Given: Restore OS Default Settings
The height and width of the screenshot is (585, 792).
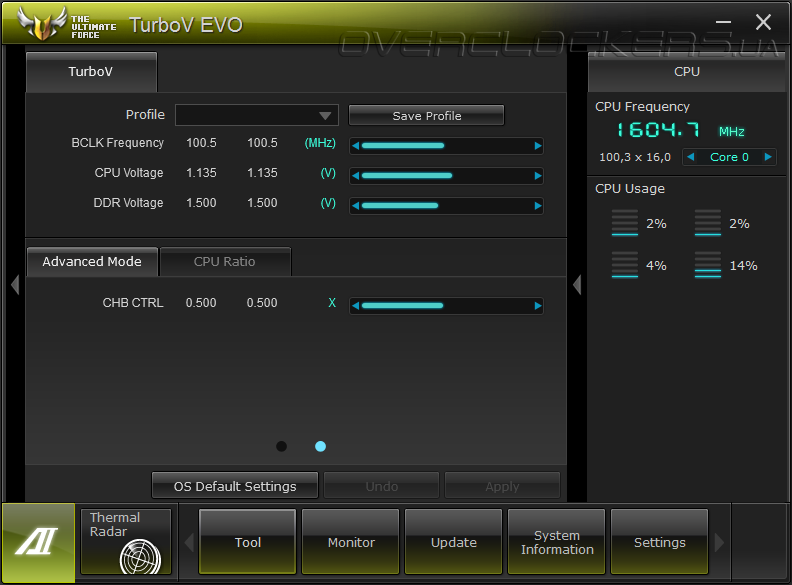Looking at the screenshot, I should pyautogui.click(x=235, y=486).
